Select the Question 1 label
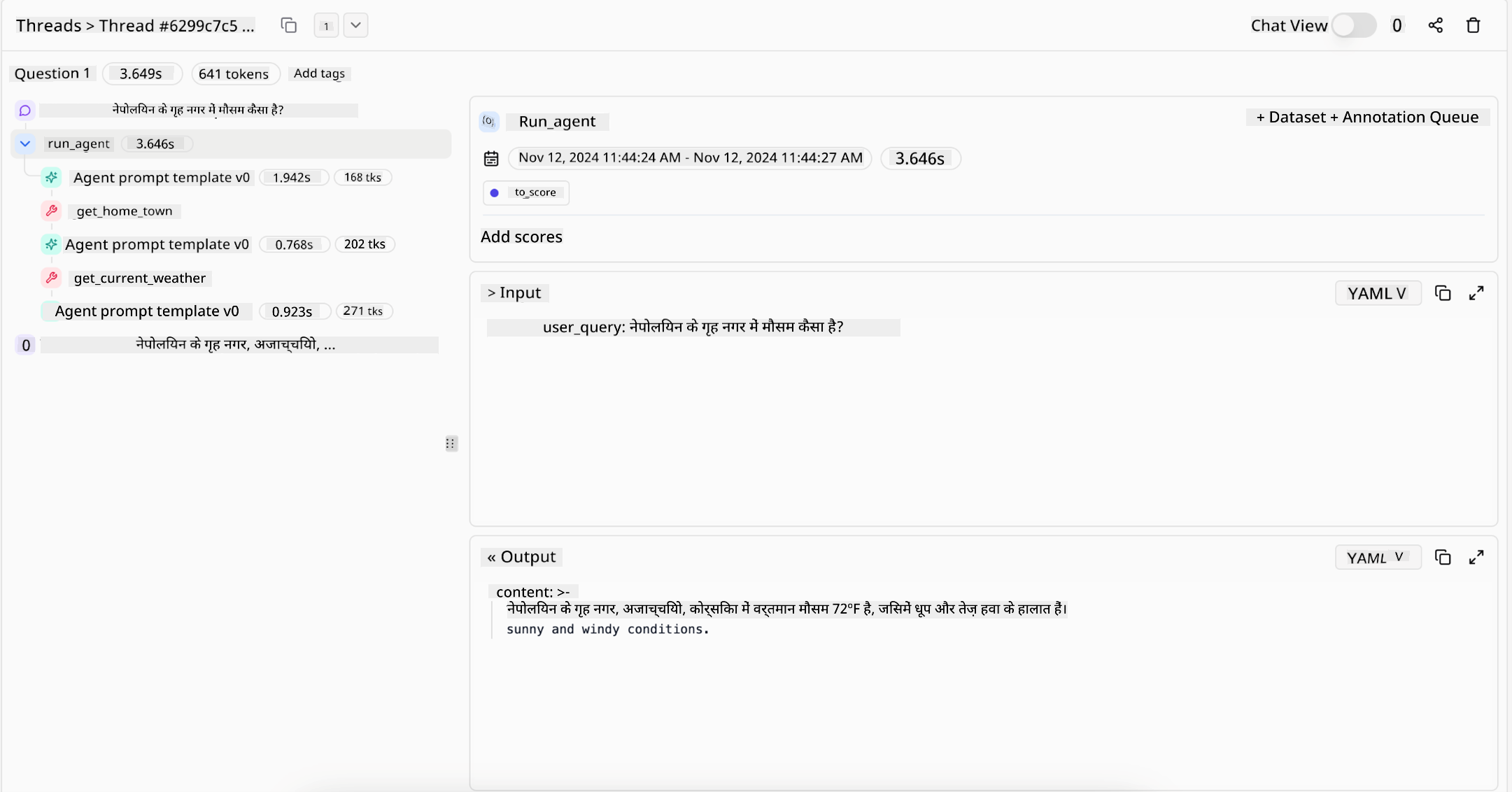The height and width of the screenshot is (792, 1512). click(52, 73)
